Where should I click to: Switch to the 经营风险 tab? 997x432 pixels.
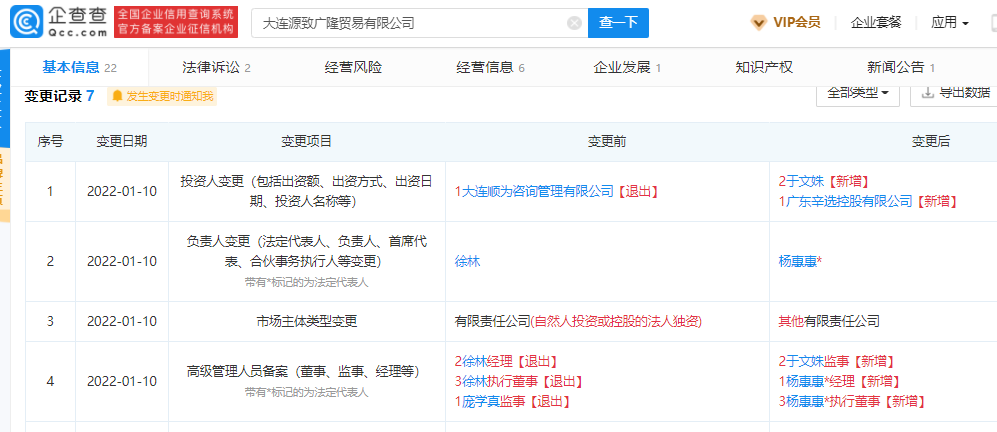pyautogui.click(x=353, y=67)
